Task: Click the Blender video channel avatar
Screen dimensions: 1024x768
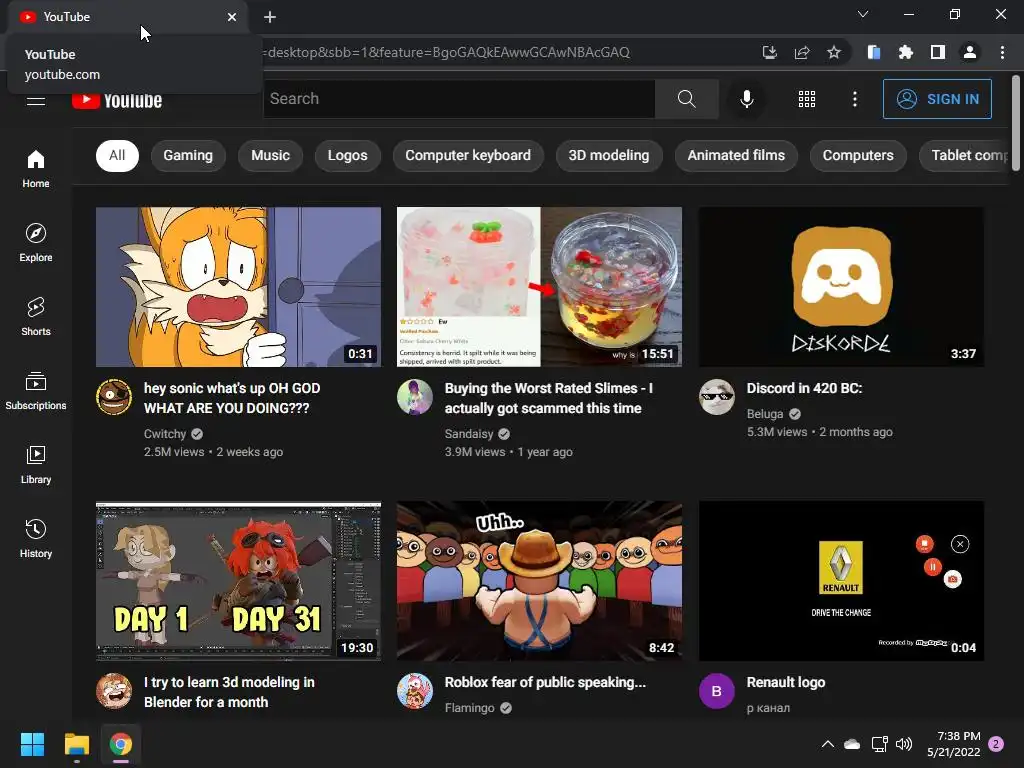Action: click(x=114, y=691)
